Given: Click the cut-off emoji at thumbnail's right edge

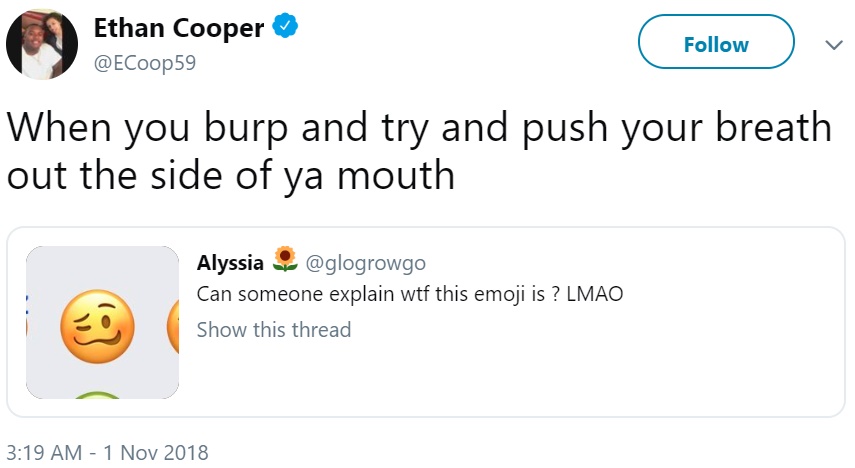Looking at the screenshot, I should 173,326.
